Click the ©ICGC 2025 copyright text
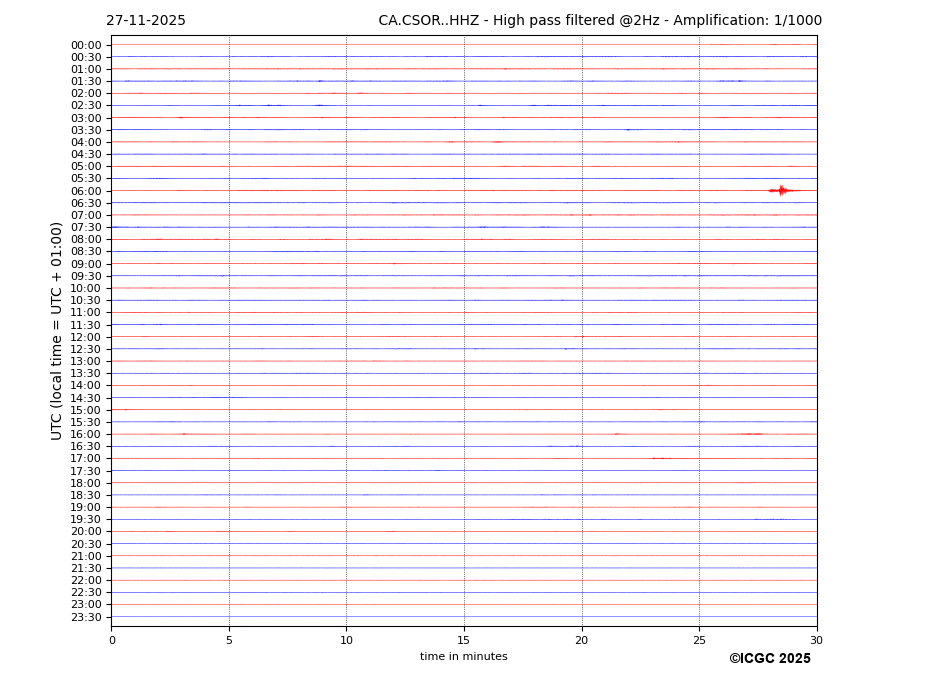The height and width of the screenshot is (696, 927). (769, 659)
